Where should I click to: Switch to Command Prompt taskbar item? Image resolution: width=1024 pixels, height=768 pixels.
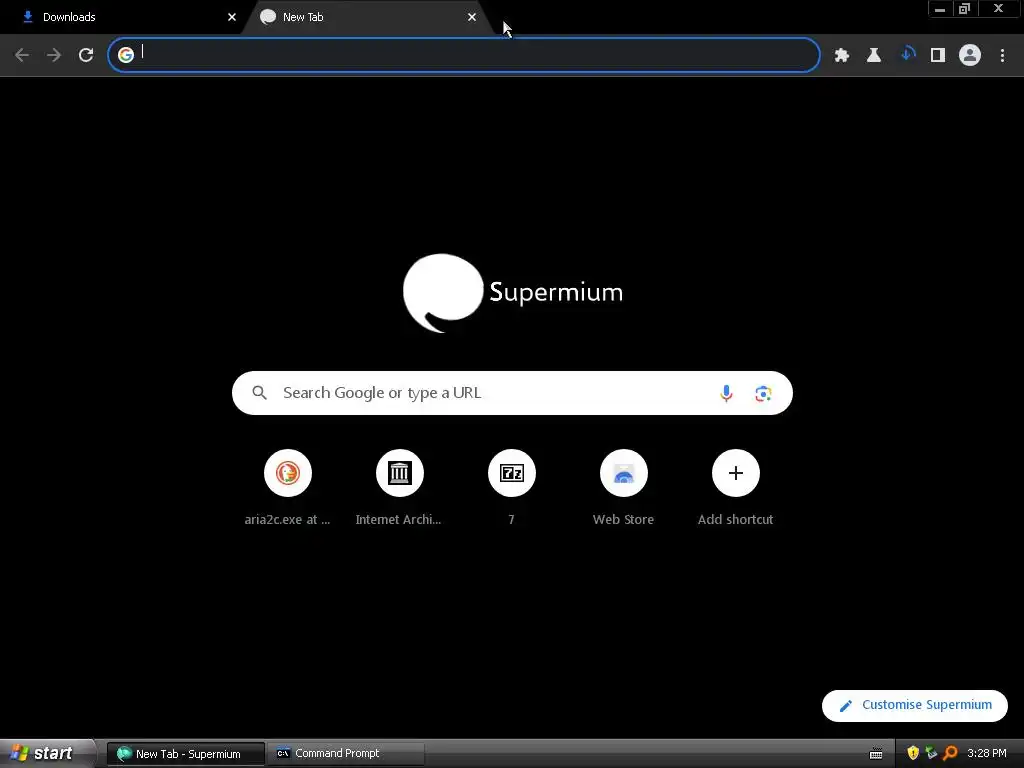[x=346, y=754]
